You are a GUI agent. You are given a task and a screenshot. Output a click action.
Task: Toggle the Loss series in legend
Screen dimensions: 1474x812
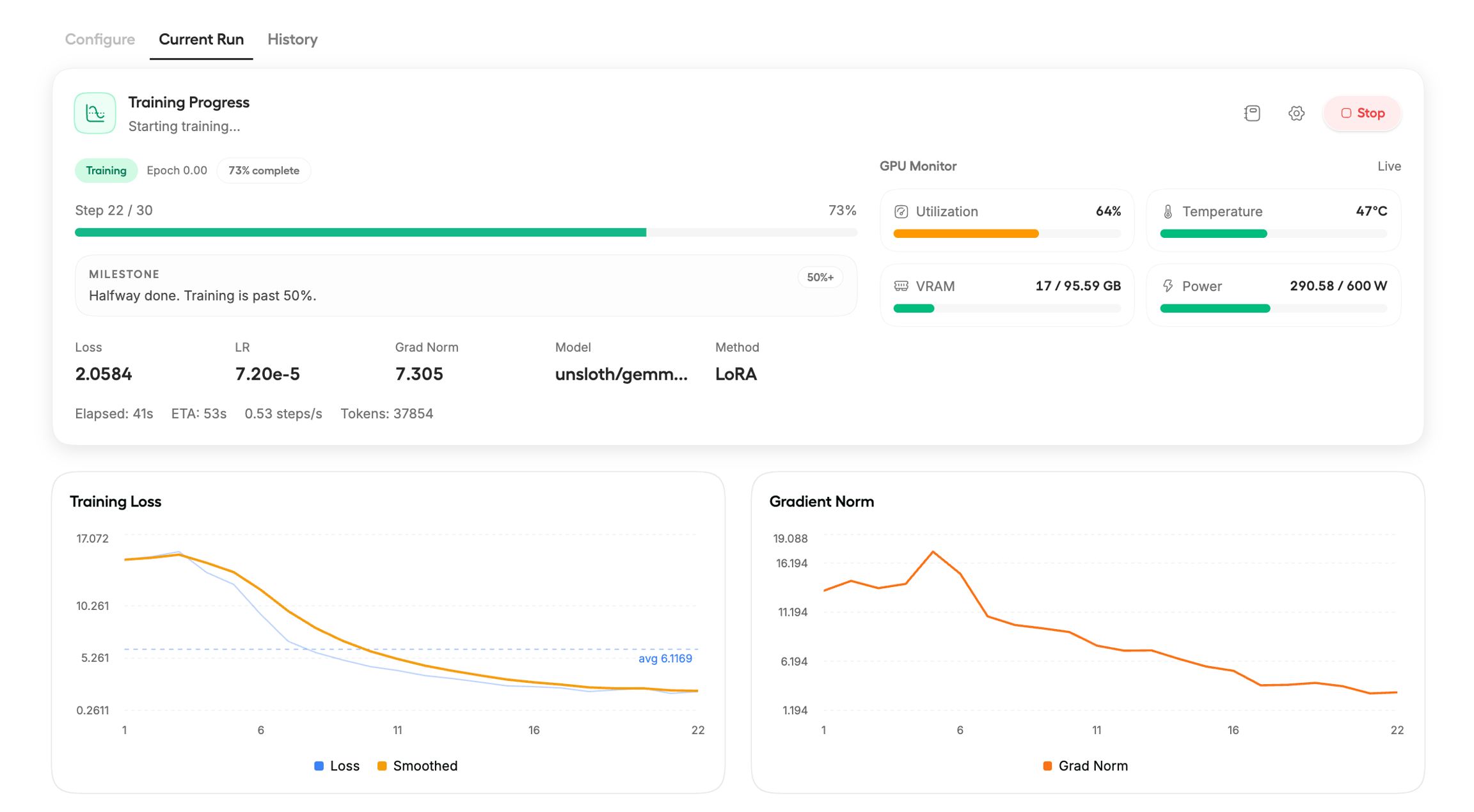click(x=337, y=766)
